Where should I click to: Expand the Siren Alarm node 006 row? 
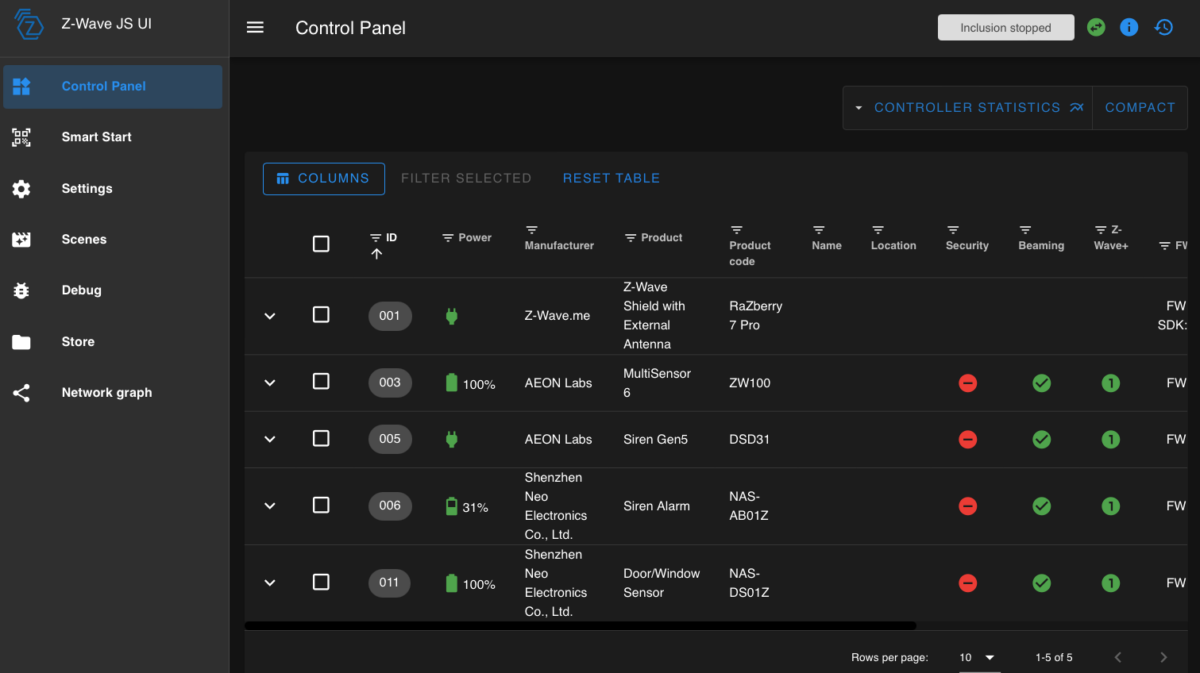click(269, 506)
